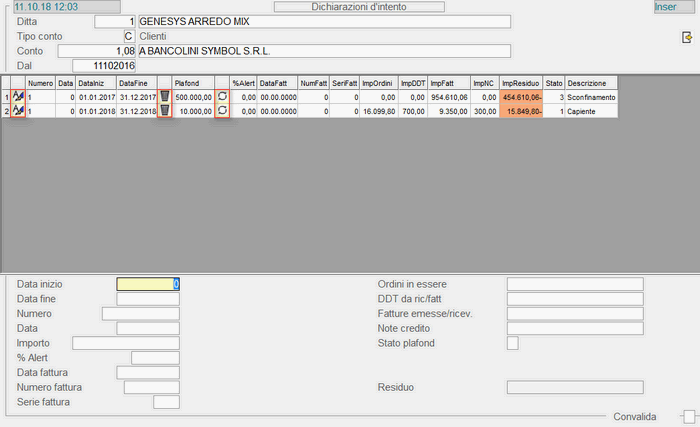Click the Dichiarazioni d'intento title bar

[x=342, y=7]
